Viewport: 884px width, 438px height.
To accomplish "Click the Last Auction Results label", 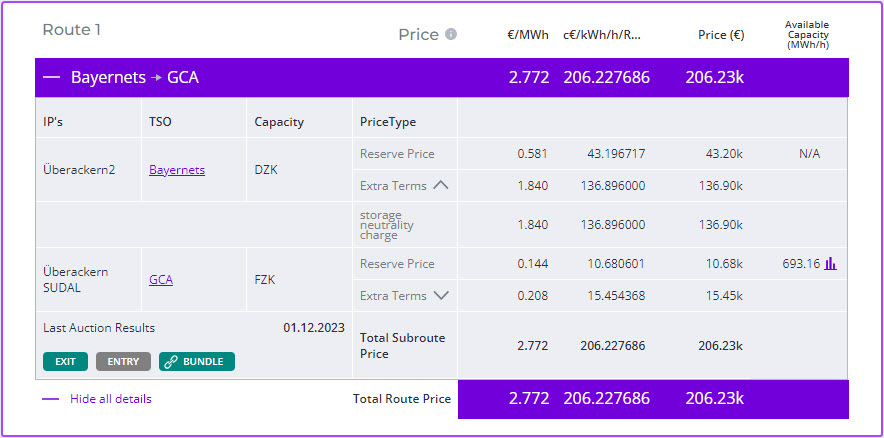I will [x=99, y=328].
